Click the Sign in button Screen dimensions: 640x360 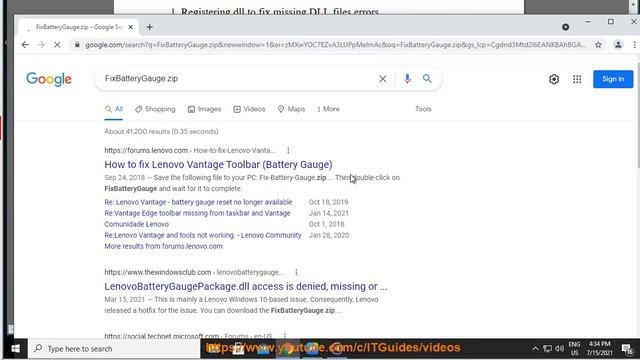(x=613, y=79)
